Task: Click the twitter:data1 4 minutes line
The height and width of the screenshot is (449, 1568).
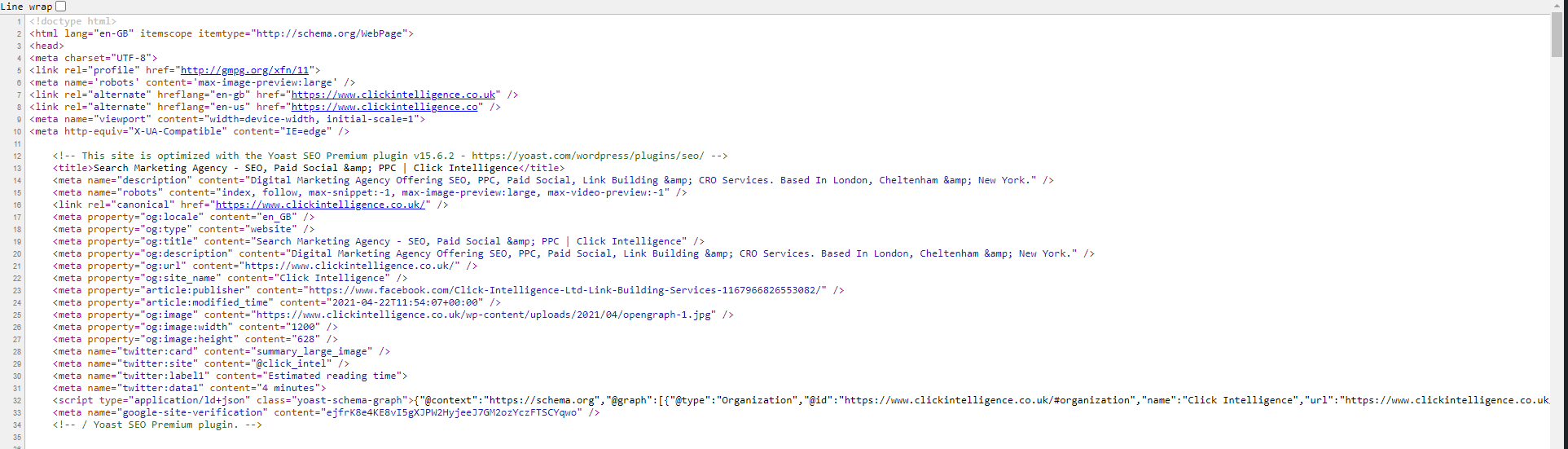Action: point(190,388)
